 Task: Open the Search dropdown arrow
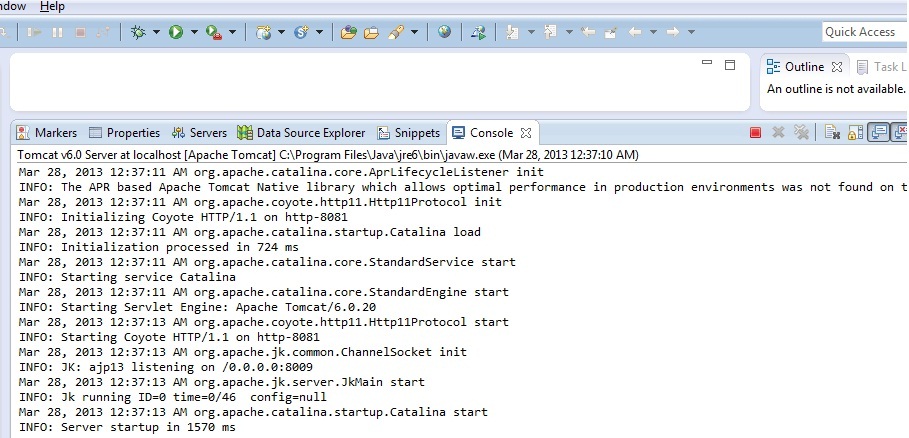pyautogui.click(x=414, y=32)
